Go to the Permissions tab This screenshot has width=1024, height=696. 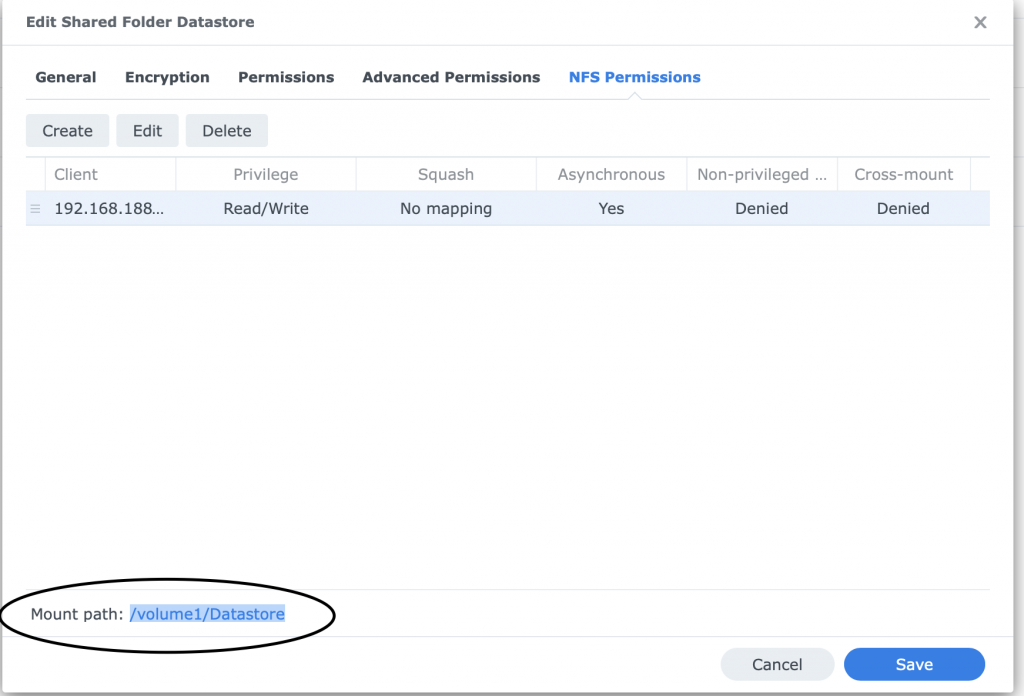point(286,77)
